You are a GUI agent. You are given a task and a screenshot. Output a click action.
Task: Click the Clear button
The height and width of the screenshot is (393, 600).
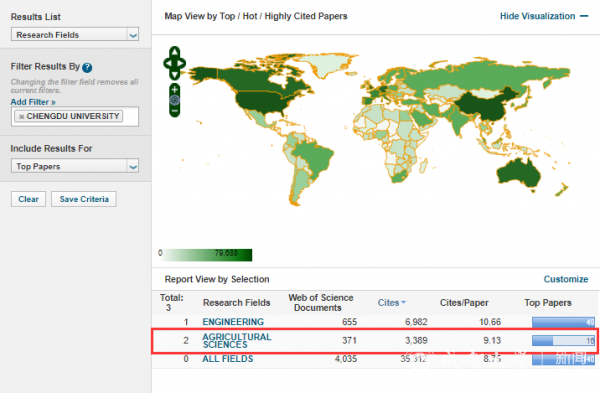click(28, 199)
